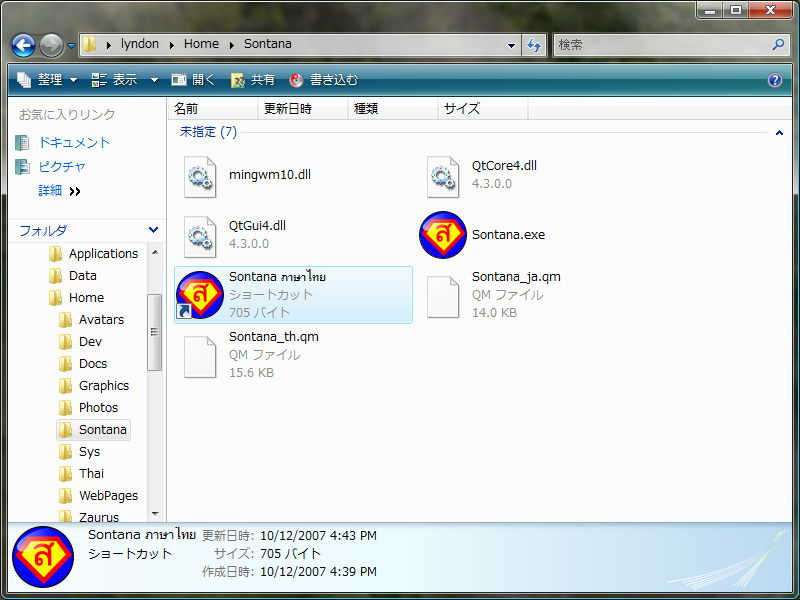Image resolution: width=800 pixels, height=600 pixels.
Task: Open the 表示 (Views) dropdown arrow
Action: (154, 80)
